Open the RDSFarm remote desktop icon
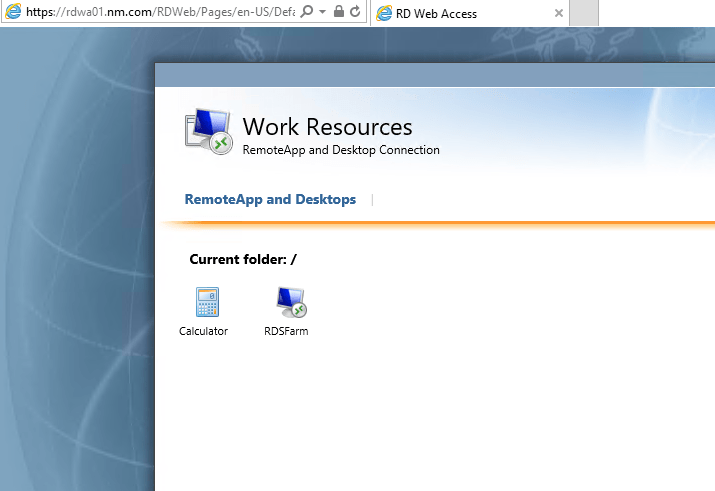The image size is (715, 491). tap(291, 302)
